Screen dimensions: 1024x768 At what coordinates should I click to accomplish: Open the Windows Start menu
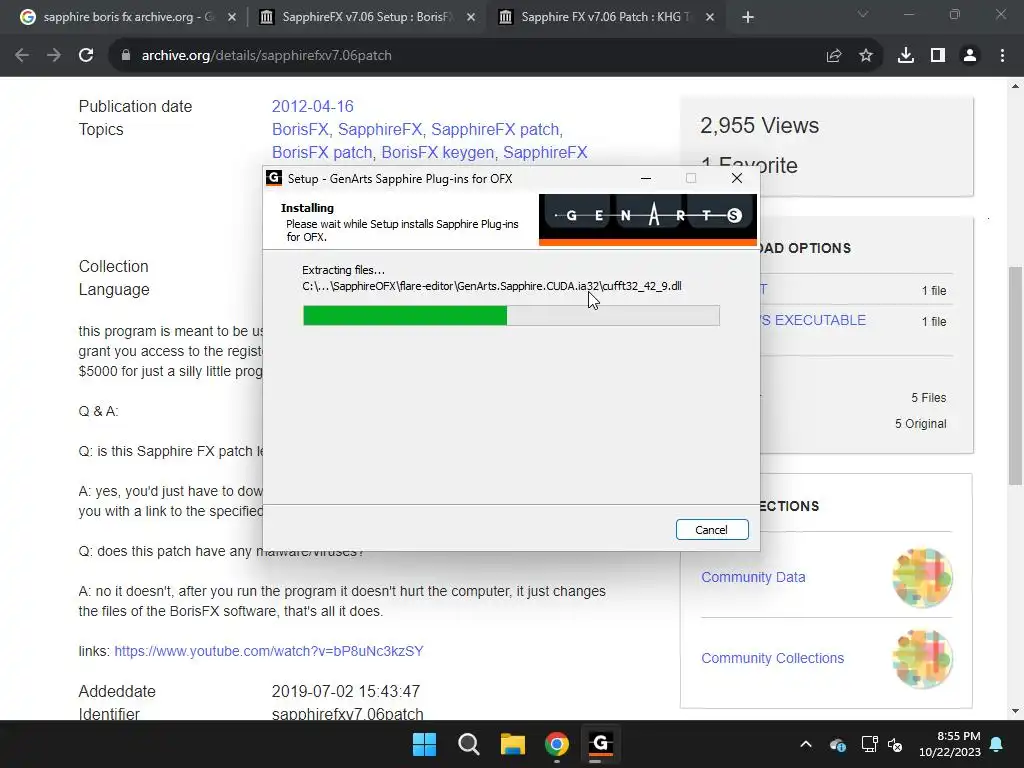[424, 744]
